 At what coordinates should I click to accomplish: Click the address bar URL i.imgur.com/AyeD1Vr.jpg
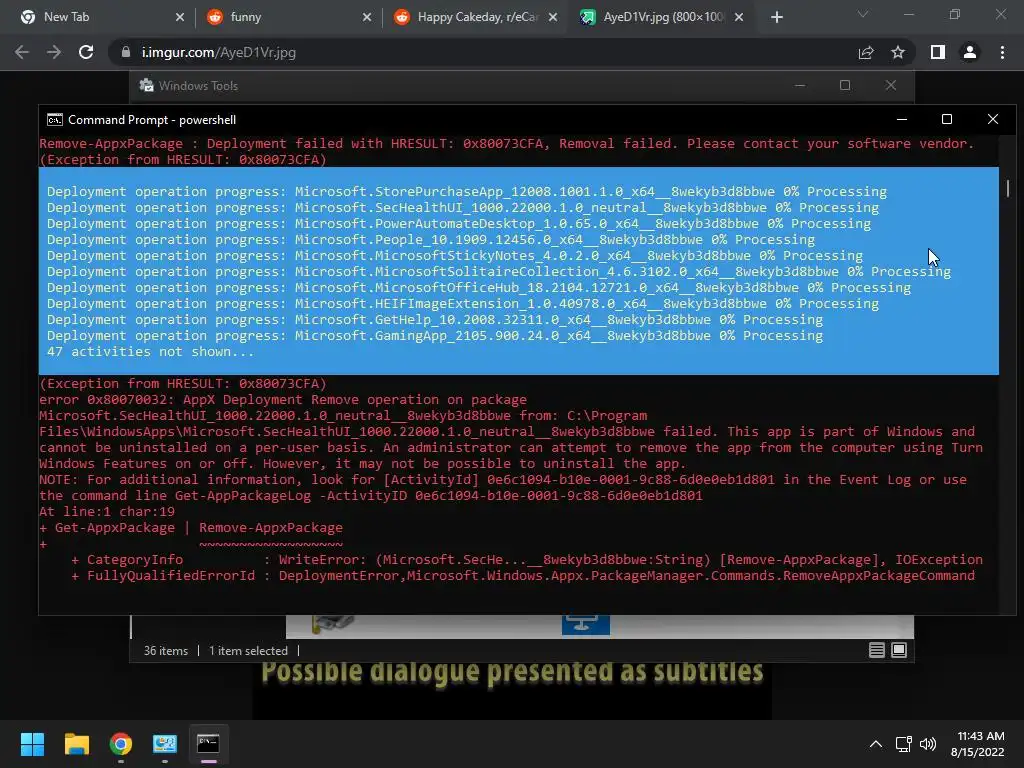click(219, 52)
